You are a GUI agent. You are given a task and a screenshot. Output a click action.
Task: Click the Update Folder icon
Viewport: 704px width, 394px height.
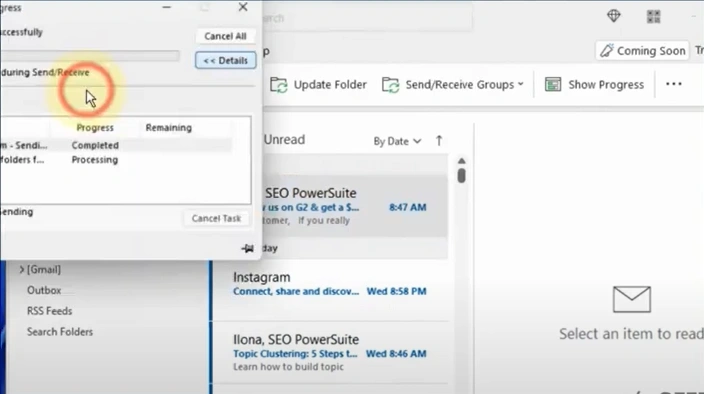click(x=278, y=84)
